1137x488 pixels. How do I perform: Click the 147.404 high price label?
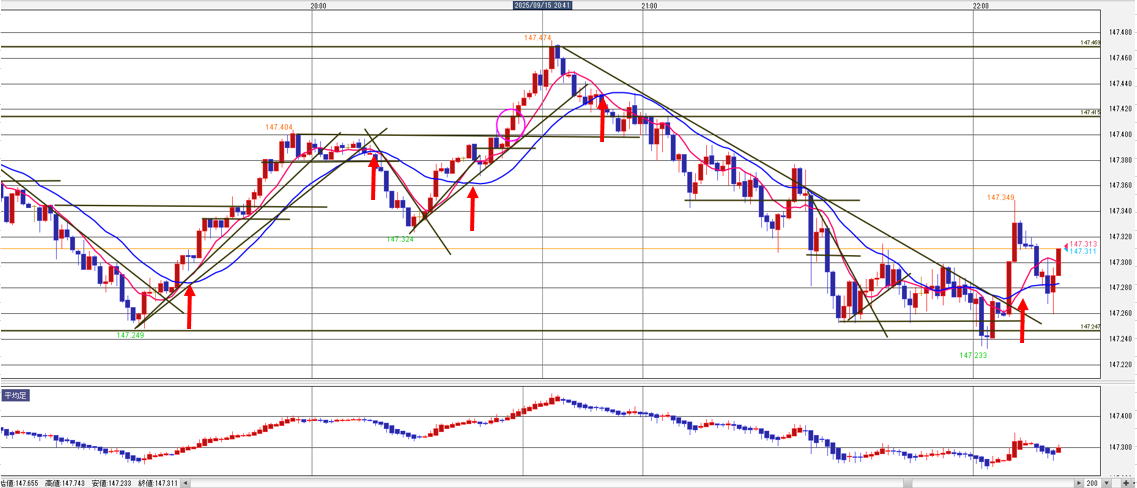[x=279, y=127]
